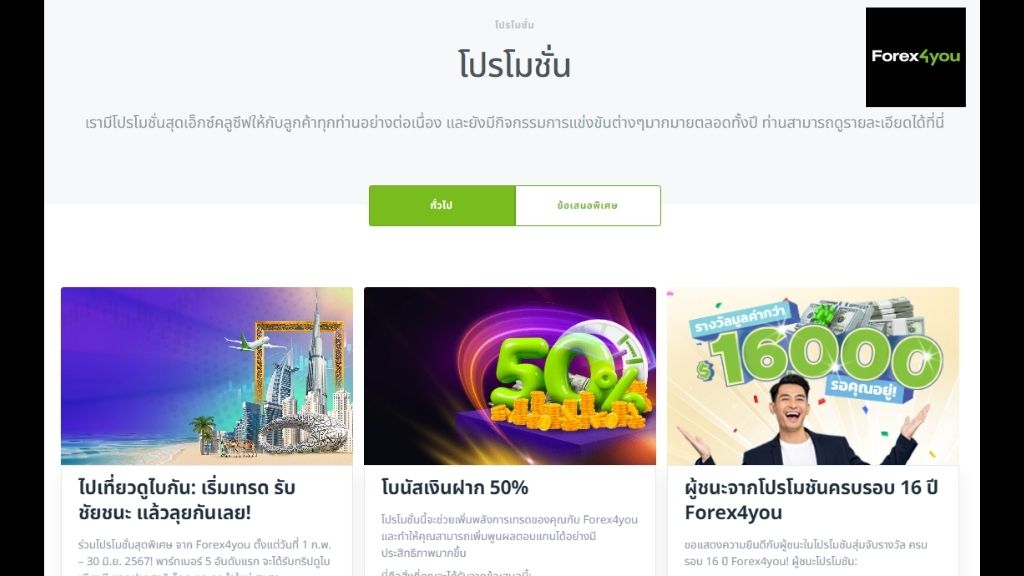Click the green 16000 prize number
The width and height of the screenshot is (1024, 576).
(827, 356)
